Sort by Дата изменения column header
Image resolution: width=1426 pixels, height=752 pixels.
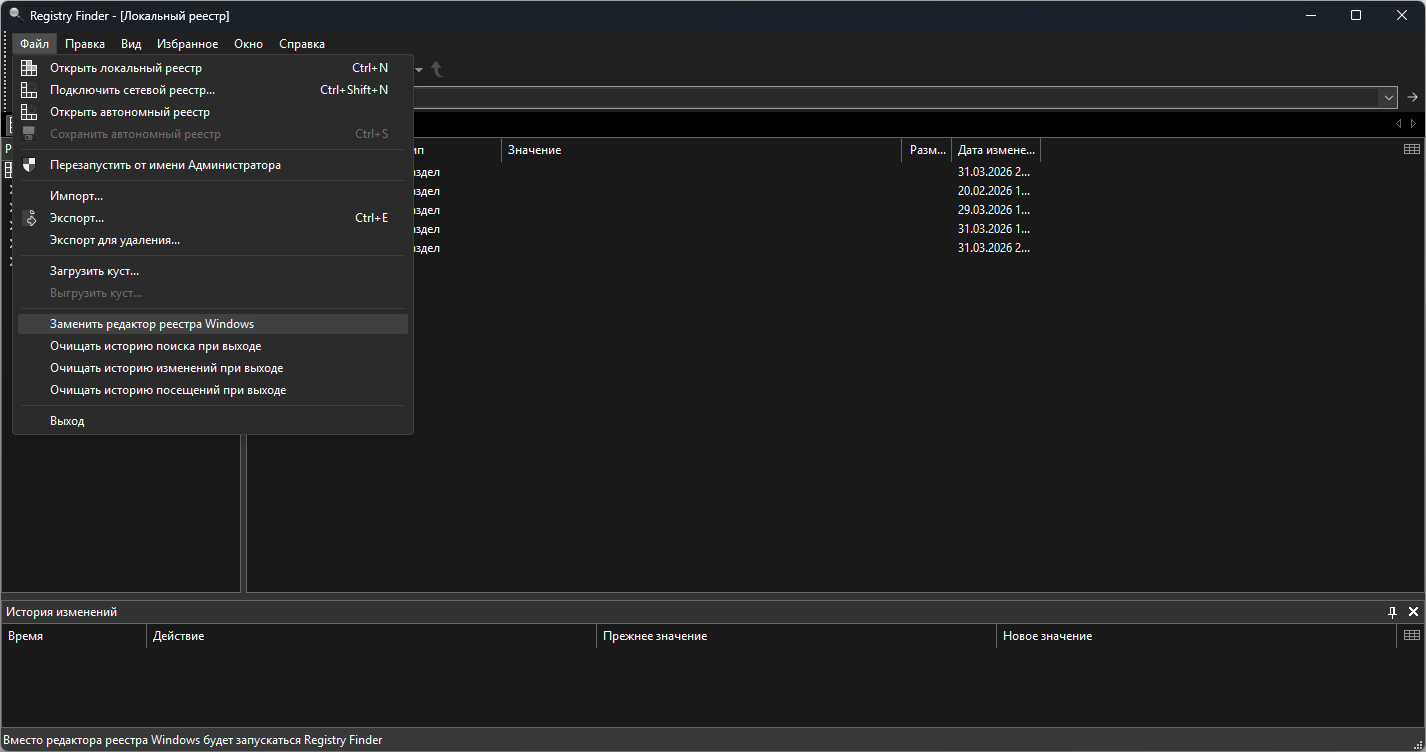click(x=994, y=150)
